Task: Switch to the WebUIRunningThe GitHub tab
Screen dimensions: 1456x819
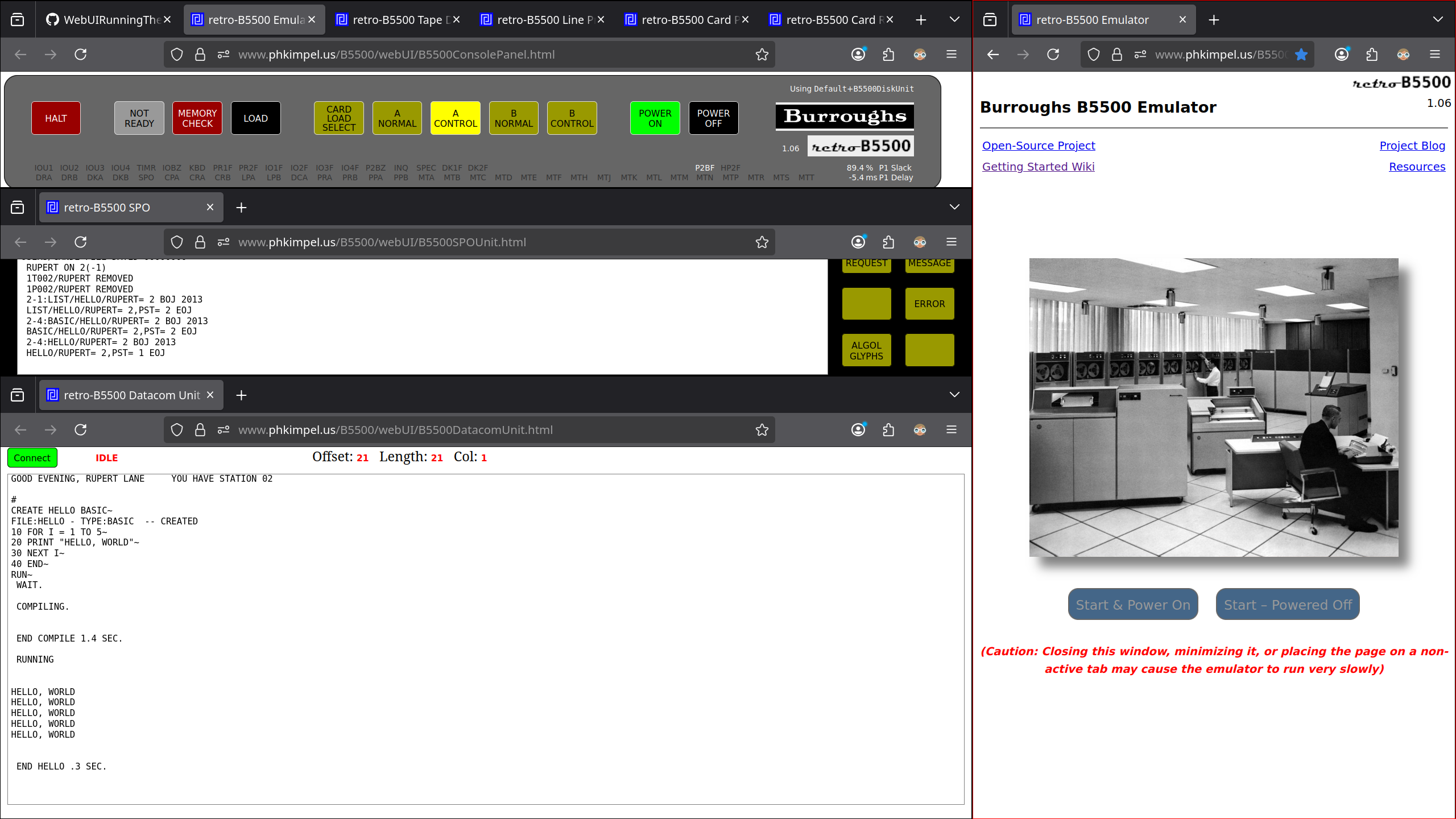Action: [108, 20]
